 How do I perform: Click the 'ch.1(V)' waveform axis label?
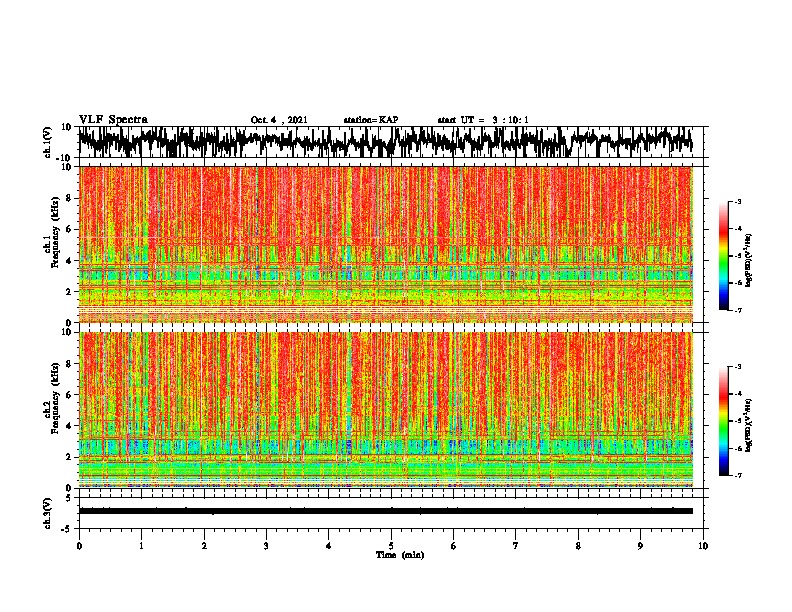(48, 142)
